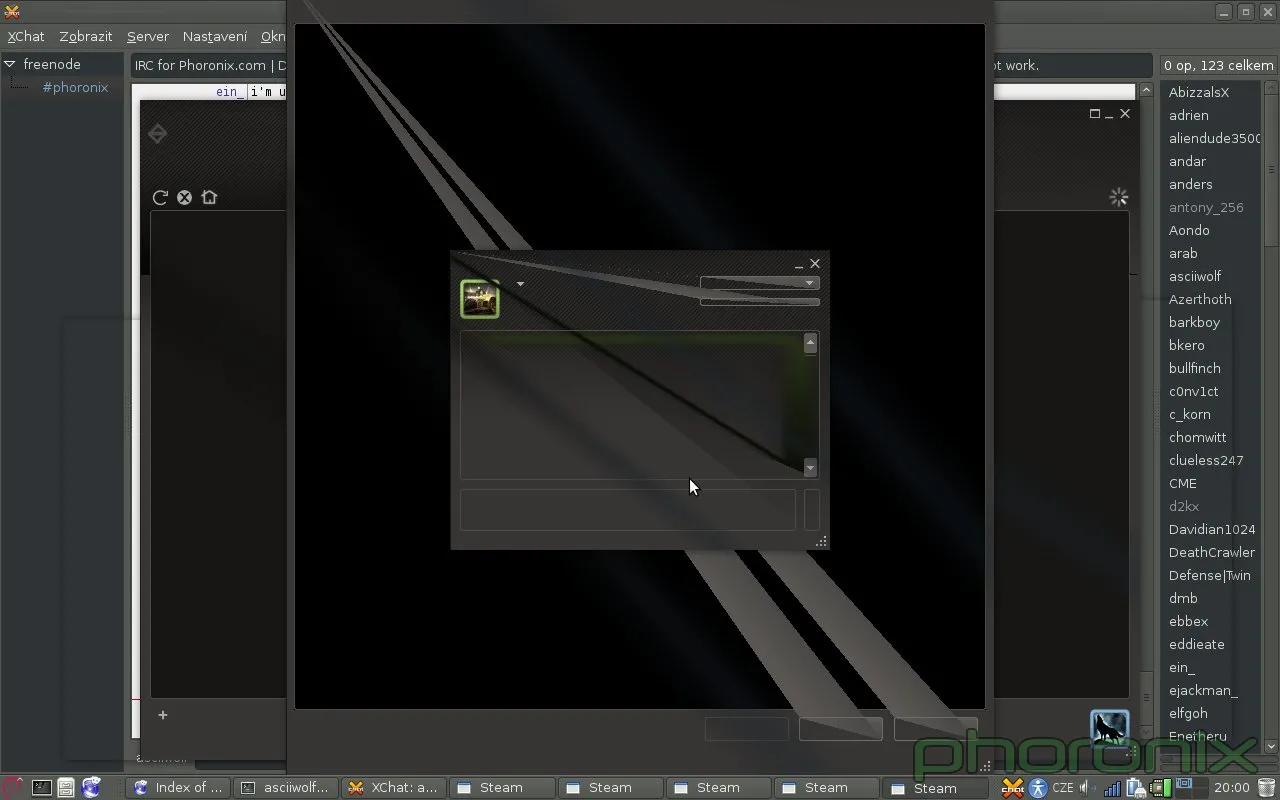Image resolution: width=1280 pixels, height=800 pixels.
Task: Open the dropdown arrow beside the chat avatar
Action: (x=520, y=284)
